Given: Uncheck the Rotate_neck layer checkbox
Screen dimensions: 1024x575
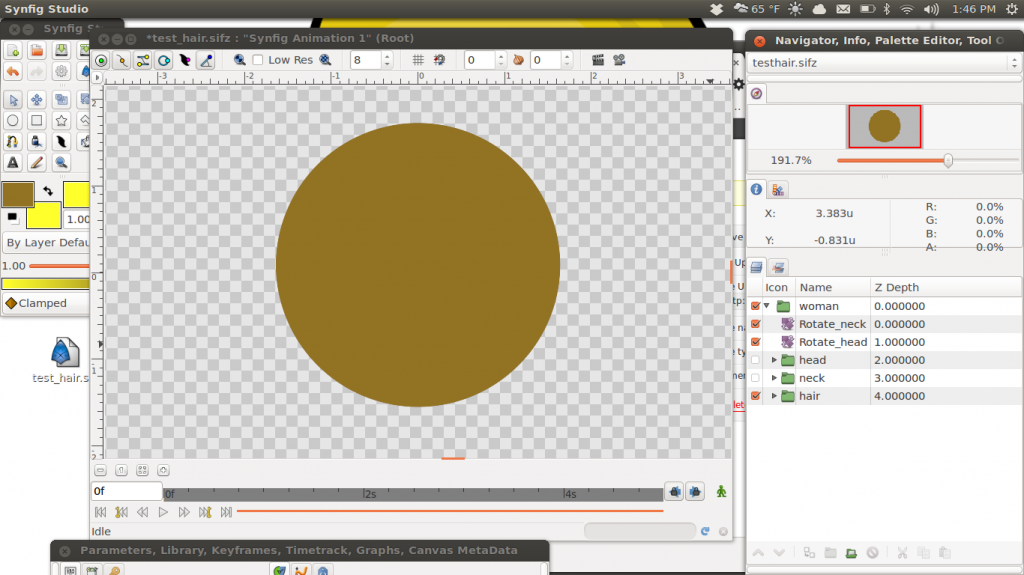Looking at the screenshot, I should (x=756, y=324).
